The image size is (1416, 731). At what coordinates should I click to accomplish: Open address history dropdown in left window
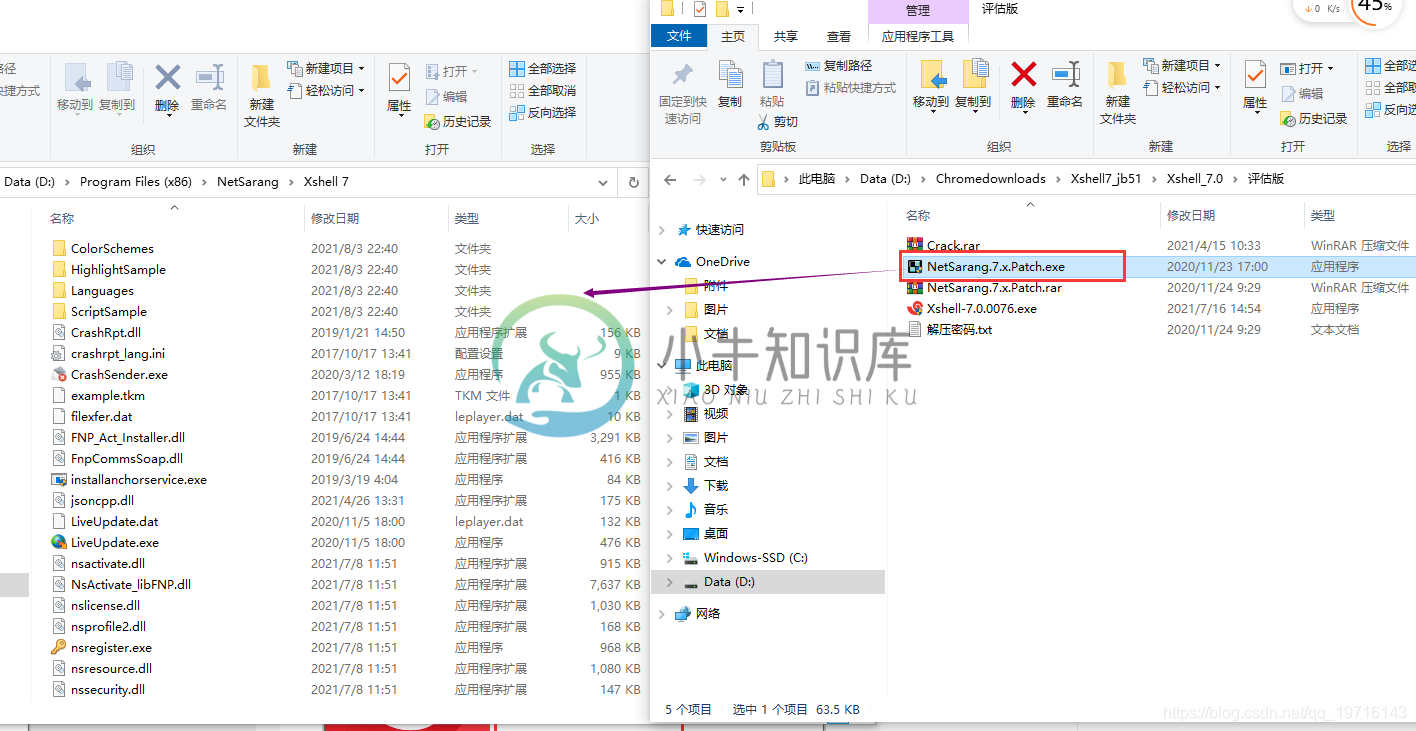[x=602, y=183]
